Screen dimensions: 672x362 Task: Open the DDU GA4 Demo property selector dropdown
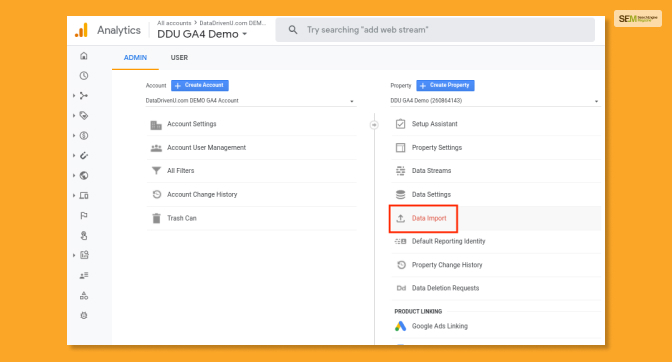coord(202,34)
